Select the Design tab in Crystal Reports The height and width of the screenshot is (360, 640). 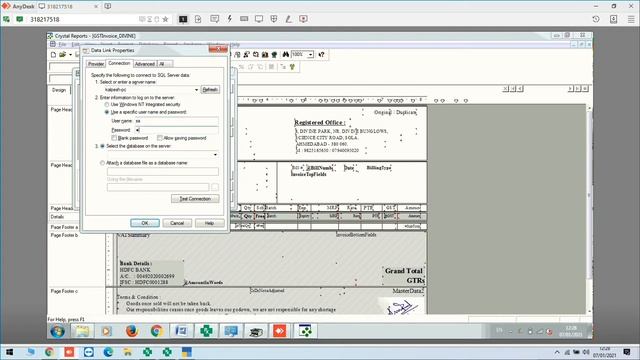point(59,90)
